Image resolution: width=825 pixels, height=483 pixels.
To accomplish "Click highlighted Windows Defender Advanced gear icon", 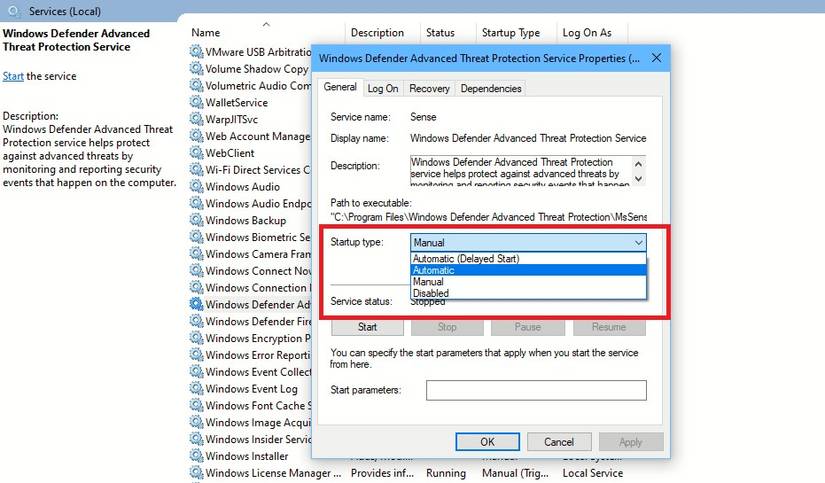I will [196, 304].
